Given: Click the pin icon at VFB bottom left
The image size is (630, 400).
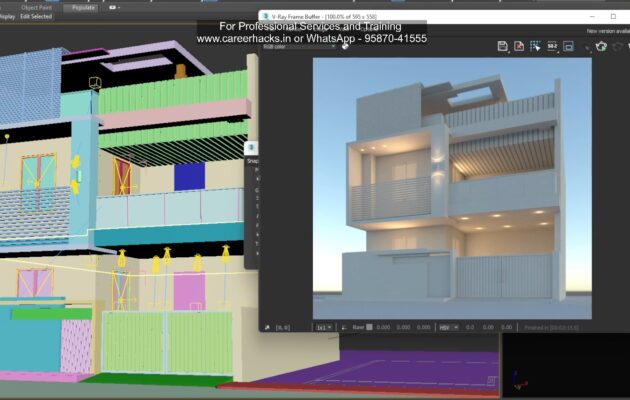Looking at the screenshot, I should click(268, 327).
